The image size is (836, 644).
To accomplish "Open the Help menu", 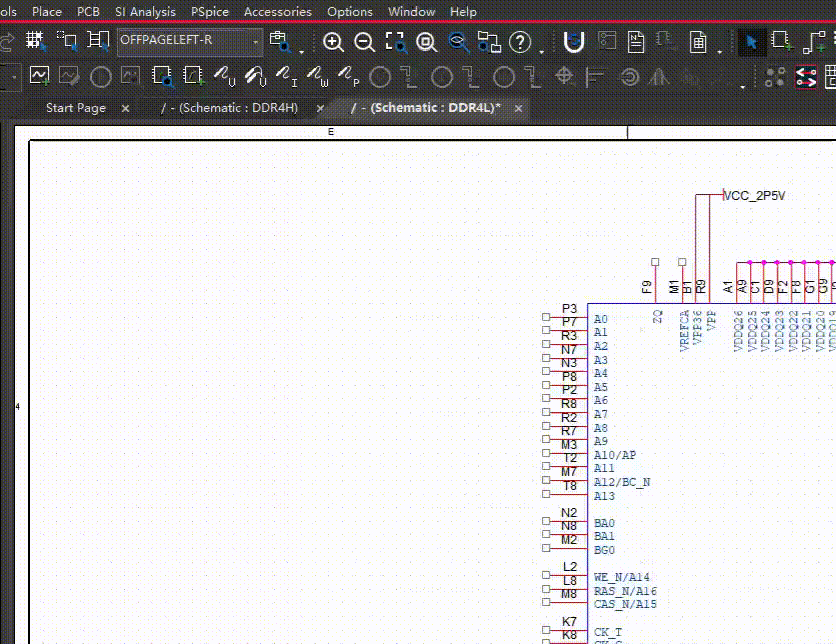I will click(463, 12).
